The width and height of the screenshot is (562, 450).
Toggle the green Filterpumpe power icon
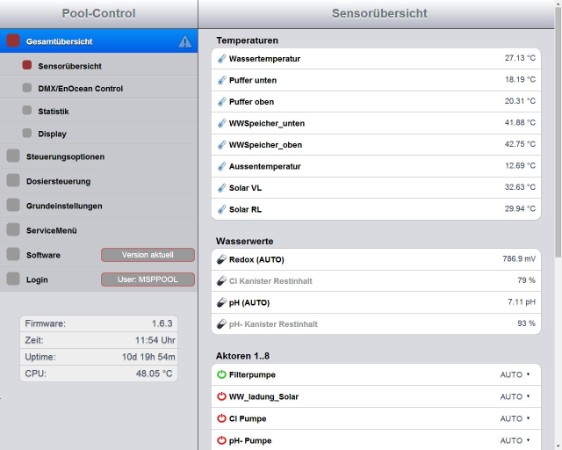(x=222, y=375)
